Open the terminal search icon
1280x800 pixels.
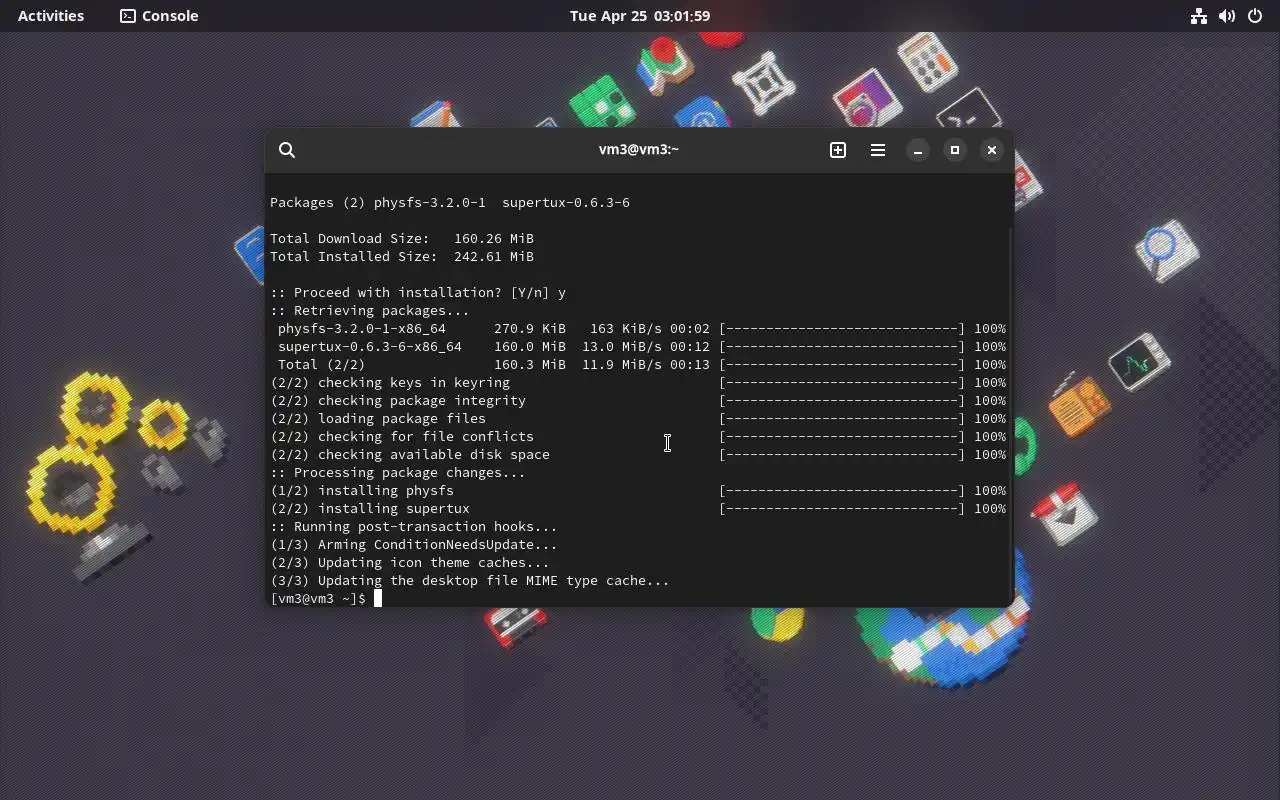pos(287,150)
